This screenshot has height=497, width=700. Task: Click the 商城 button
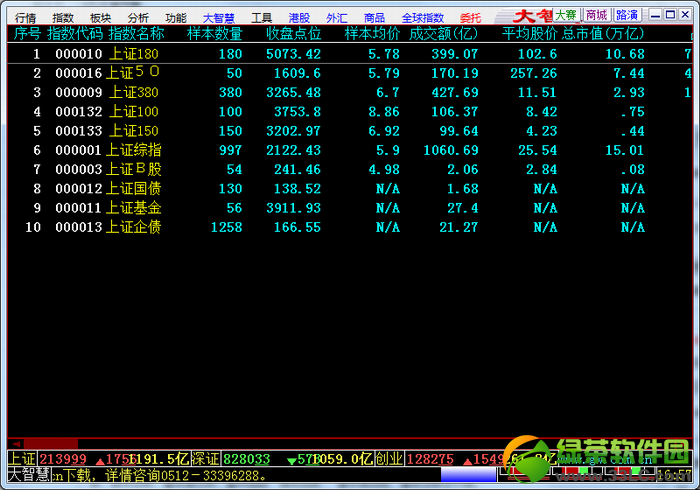point(597,15)
